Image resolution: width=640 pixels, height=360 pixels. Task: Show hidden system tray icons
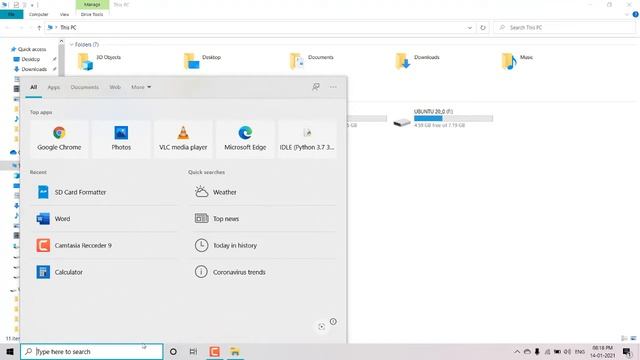click(517, 351)
